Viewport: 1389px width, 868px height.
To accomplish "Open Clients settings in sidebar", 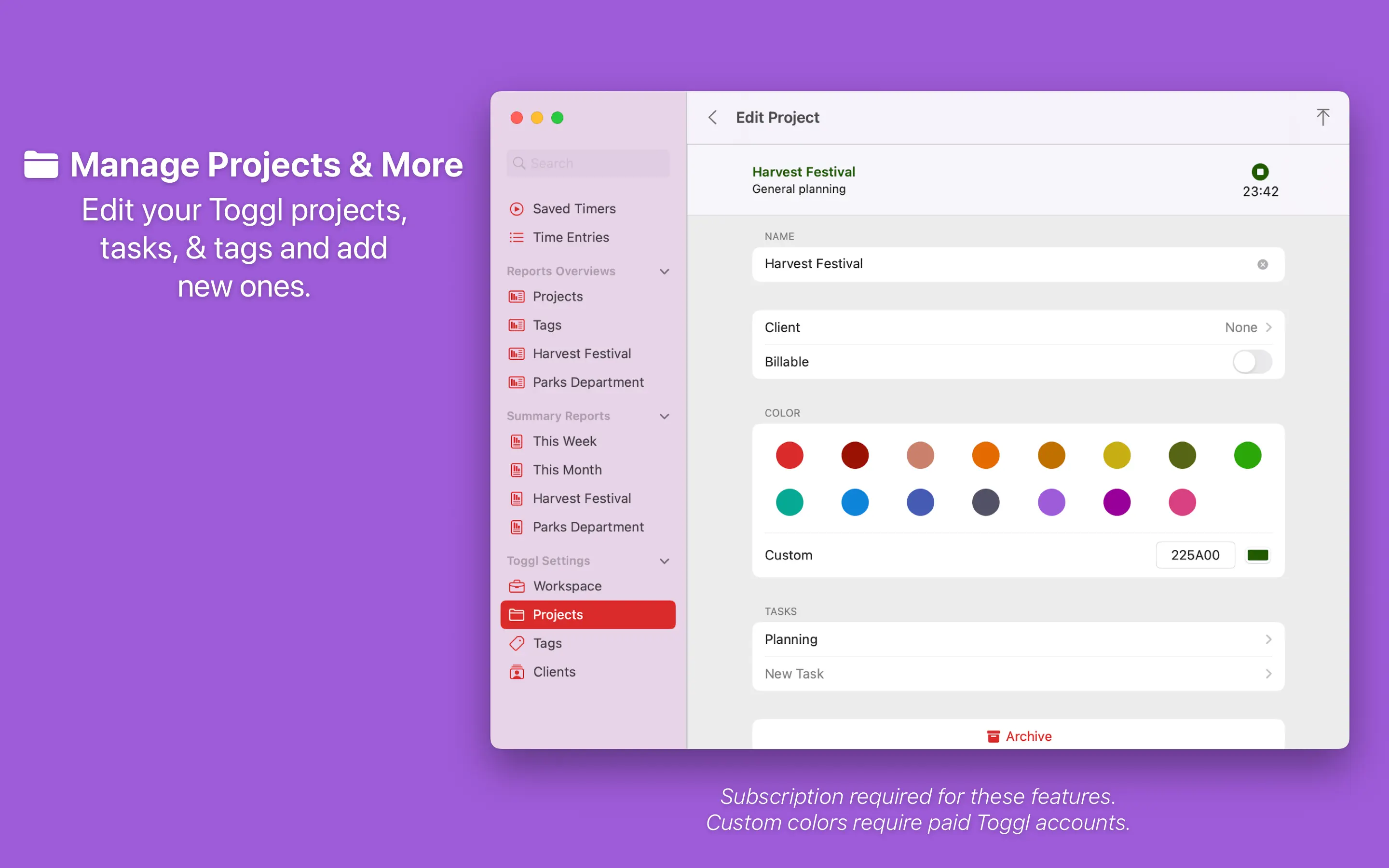I will (553, 672).
